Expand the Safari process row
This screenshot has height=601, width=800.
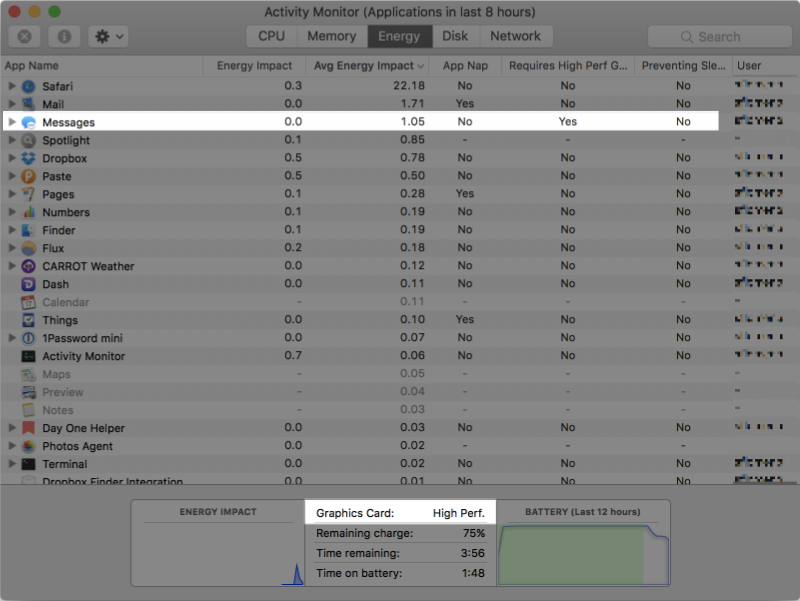pyautogui.click(x=12, y=86)
